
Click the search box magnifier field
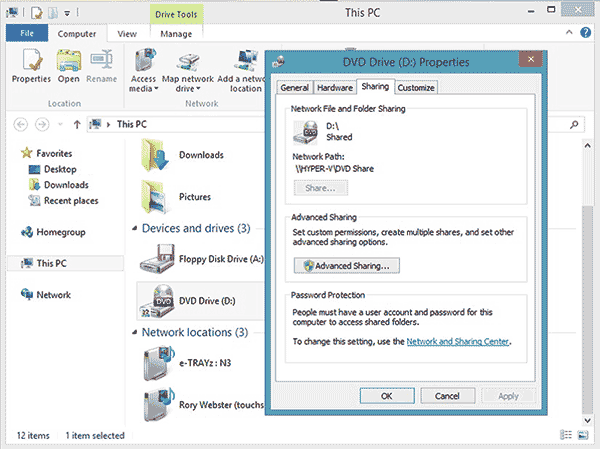574,125
